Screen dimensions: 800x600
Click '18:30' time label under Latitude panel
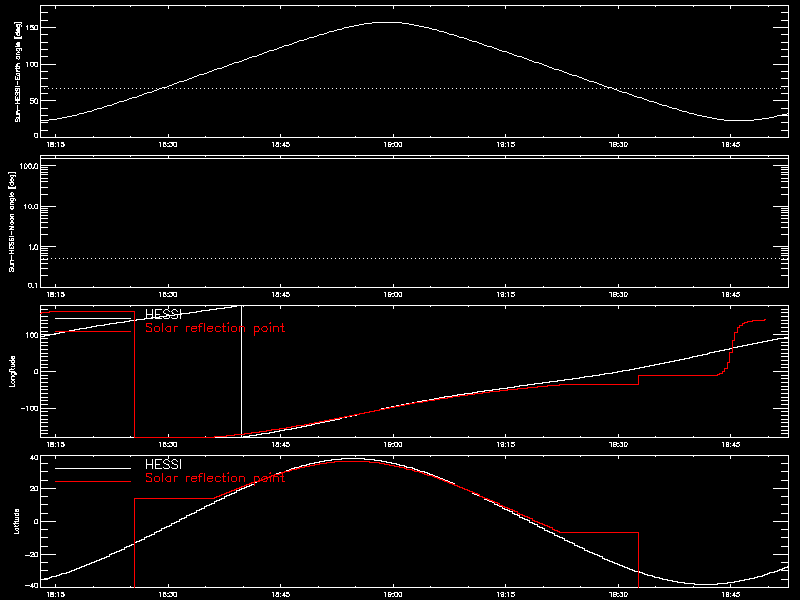pos(168,595)
